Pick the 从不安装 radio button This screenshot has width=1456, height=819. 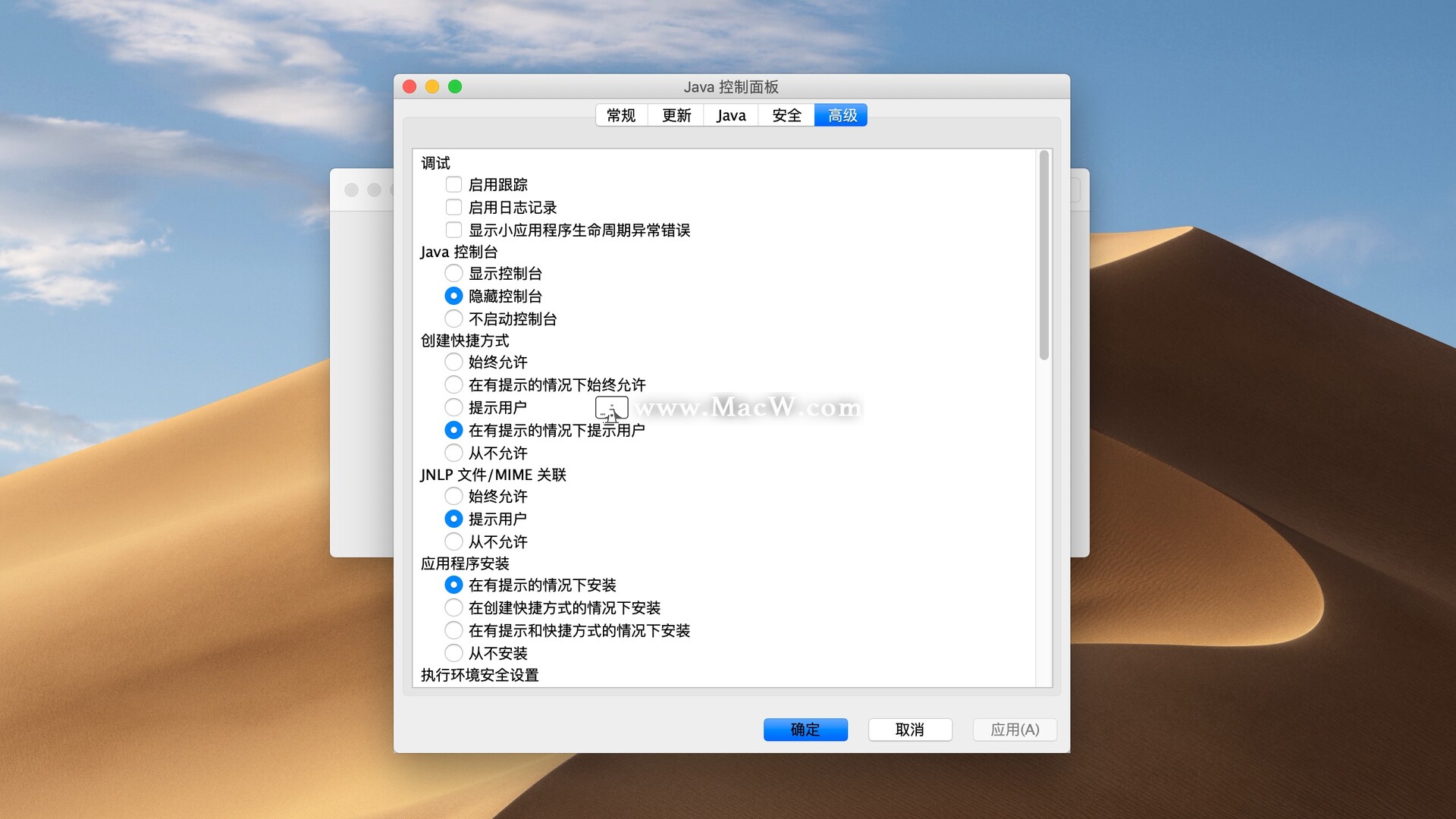453,653
